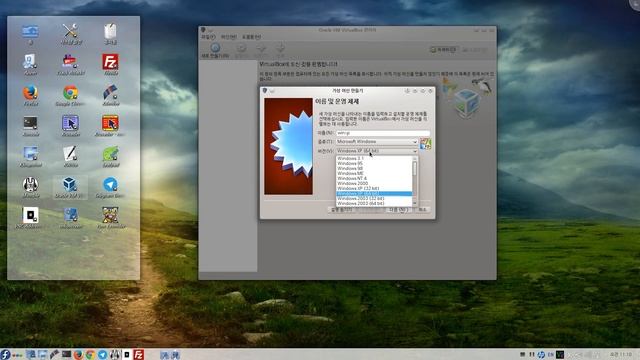This screenshot has height=360, width=640.
Task: Click the Next button in the wizard
Action: coord(398,209)
